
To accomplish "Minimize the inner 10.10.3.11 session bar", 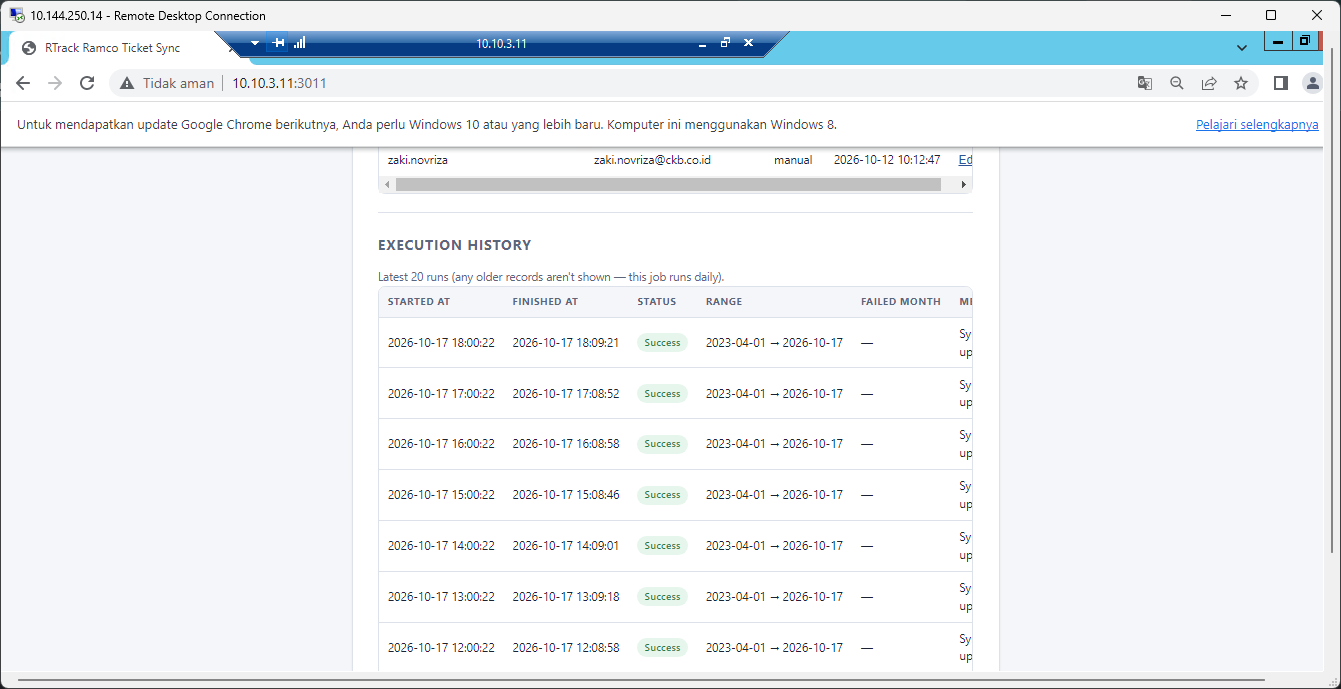I will (701, 44).
